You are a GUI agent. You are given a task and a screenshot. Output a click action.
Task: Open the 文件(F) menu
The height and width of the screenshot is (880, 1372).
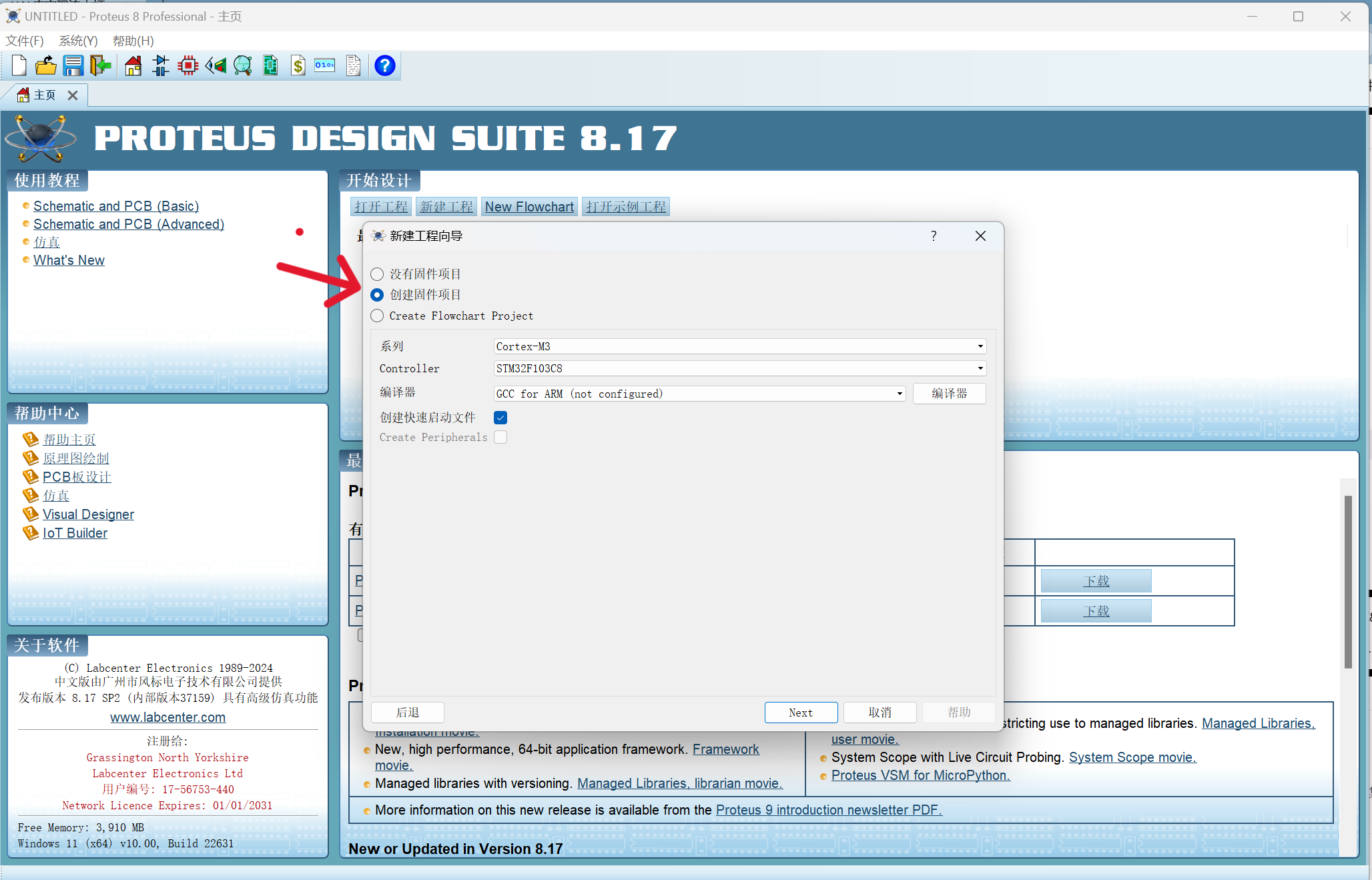pyautogui.click(x=25, y=41)
